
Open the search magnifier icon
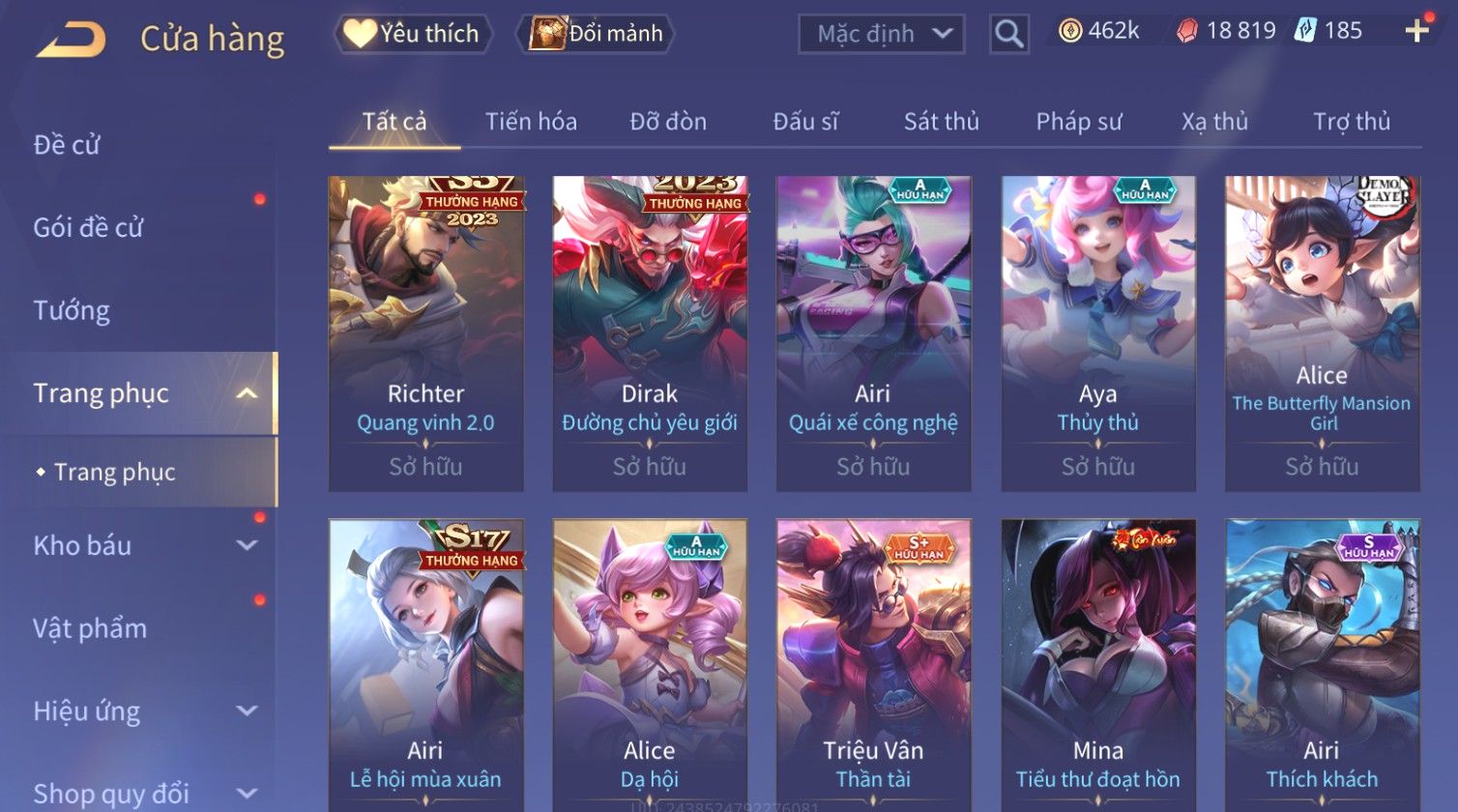[x=1008, y=35]
